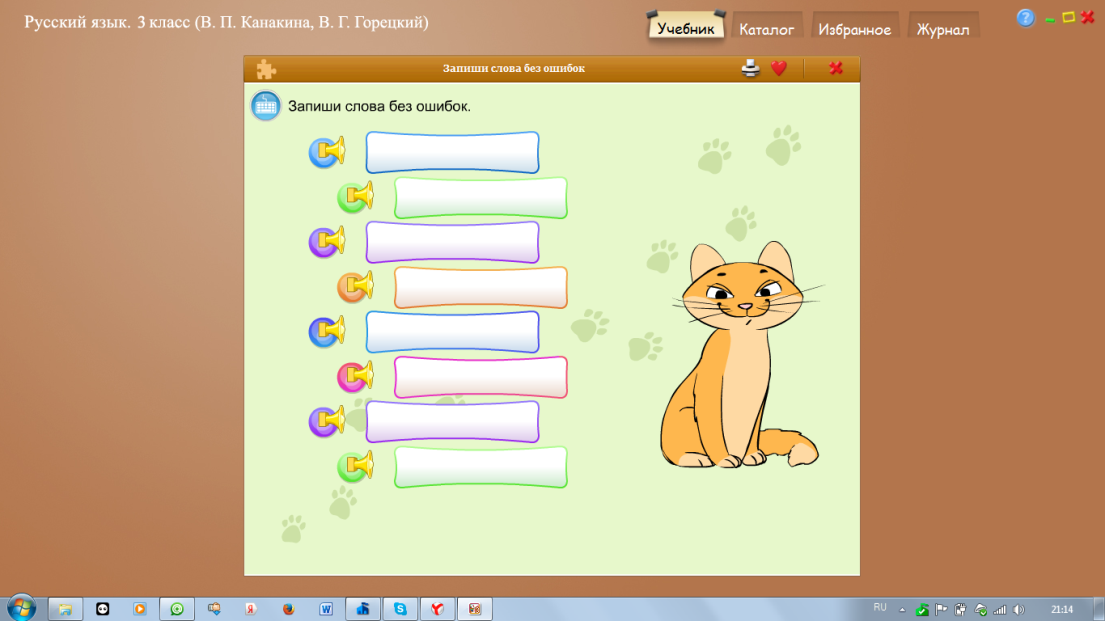Open the Избранное tab
The width and height of the screenshot is (1105, 621).
pos(854,29)
